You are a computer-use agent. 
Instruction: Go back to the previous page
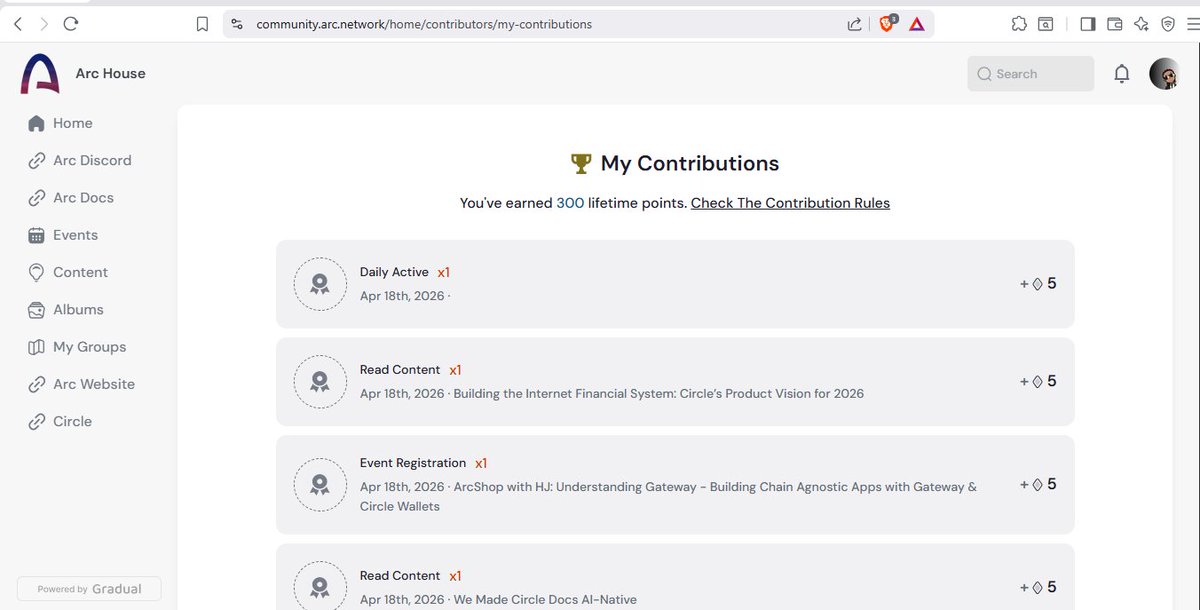18,24
